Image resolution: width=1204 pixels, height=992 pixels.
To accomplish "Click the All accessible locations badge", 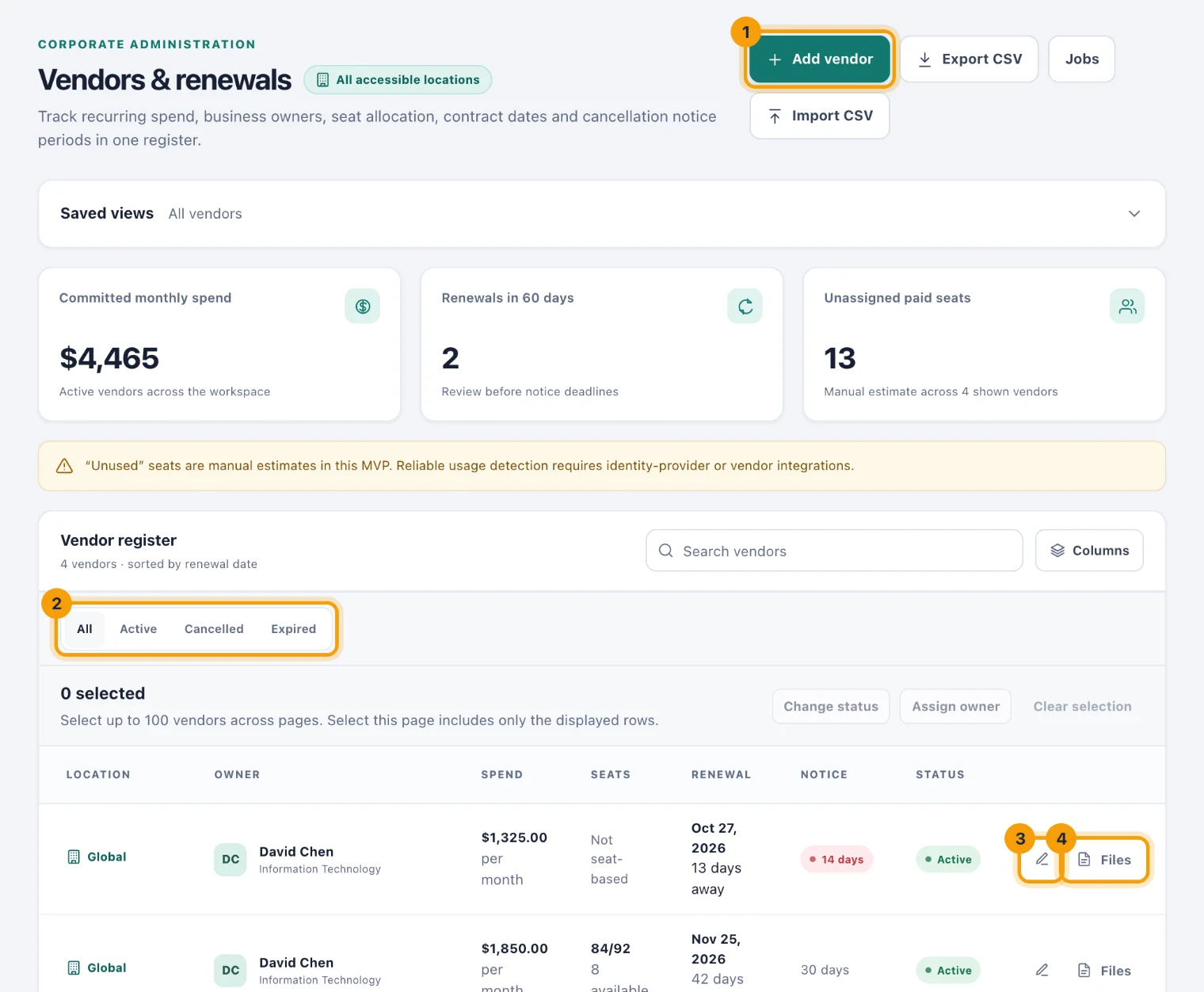I will click(398, 80).
